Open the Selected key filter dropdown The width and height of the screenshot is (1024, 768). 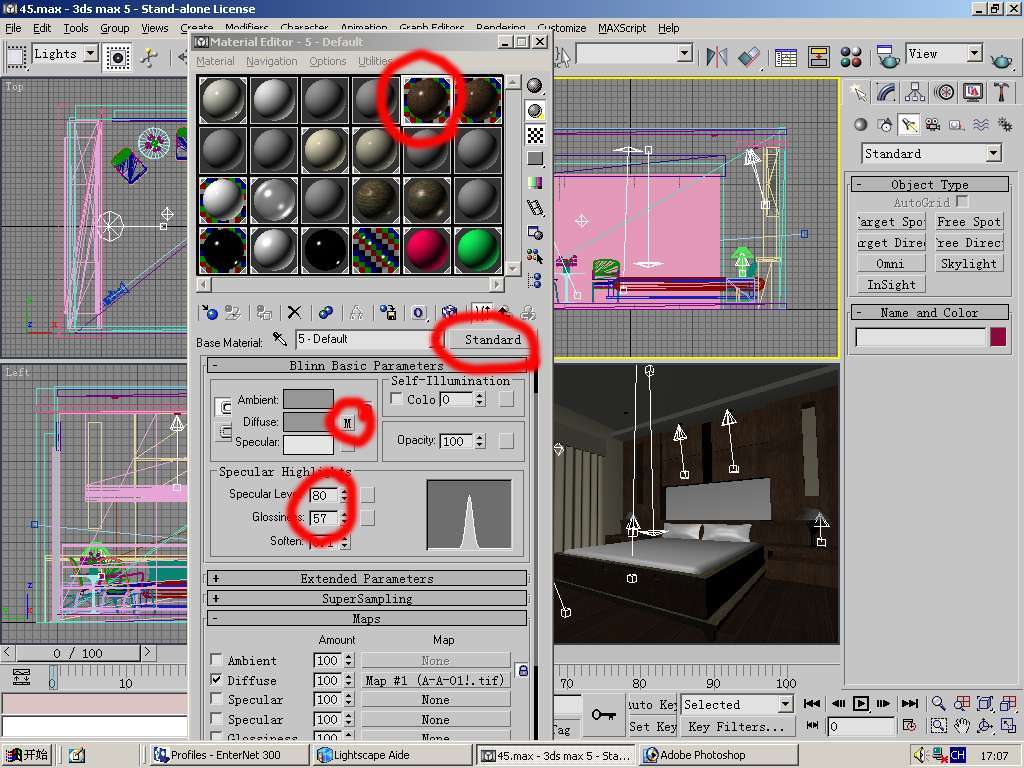[785, 704]
